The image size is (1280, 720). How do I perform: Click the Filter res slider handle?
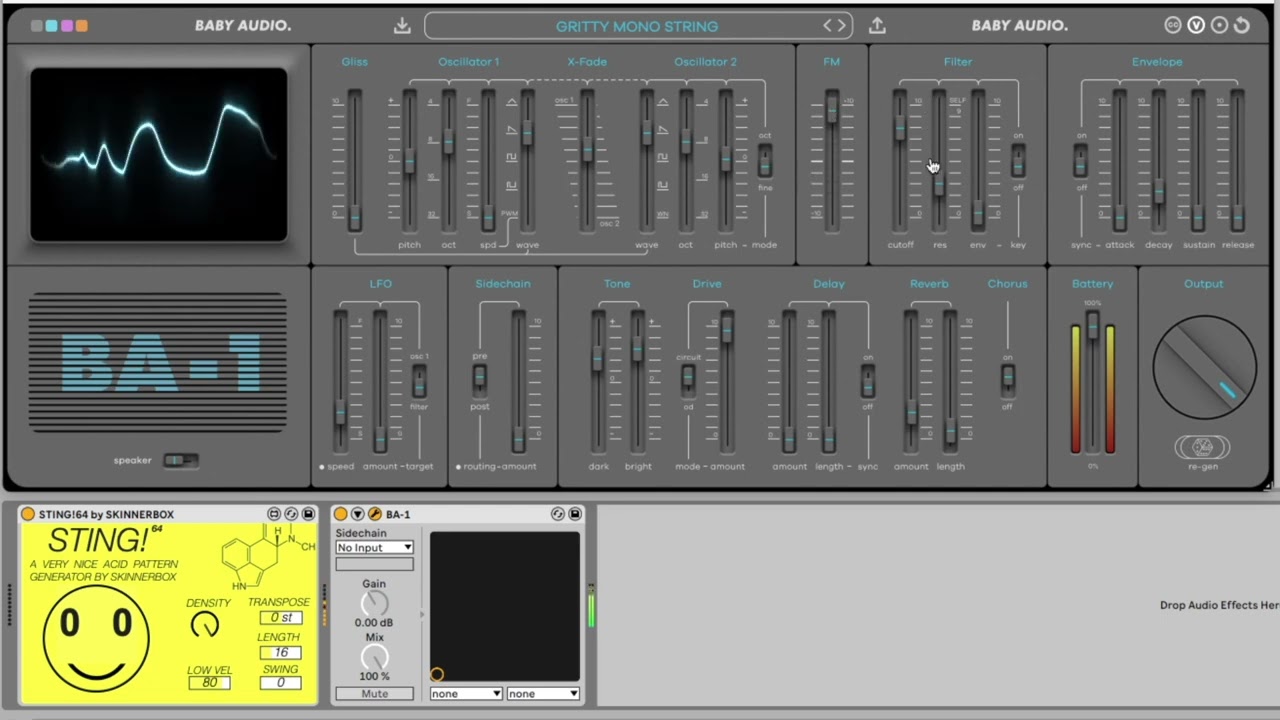tap(939, 184)
